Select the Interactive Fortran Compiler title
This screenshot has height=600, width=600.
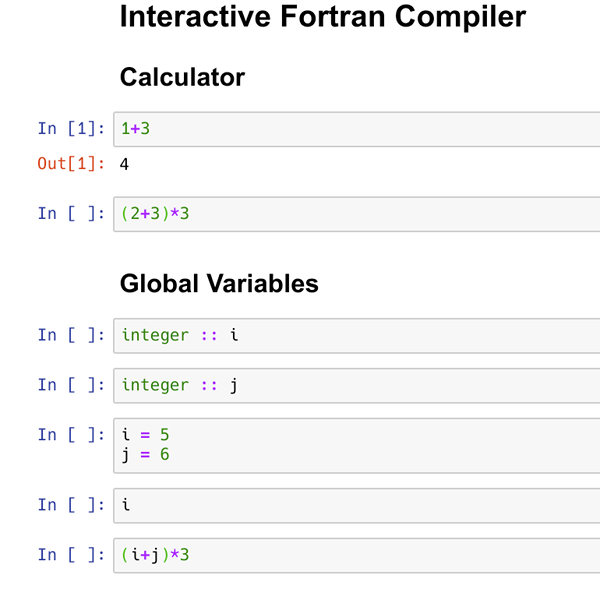[323, 17]
